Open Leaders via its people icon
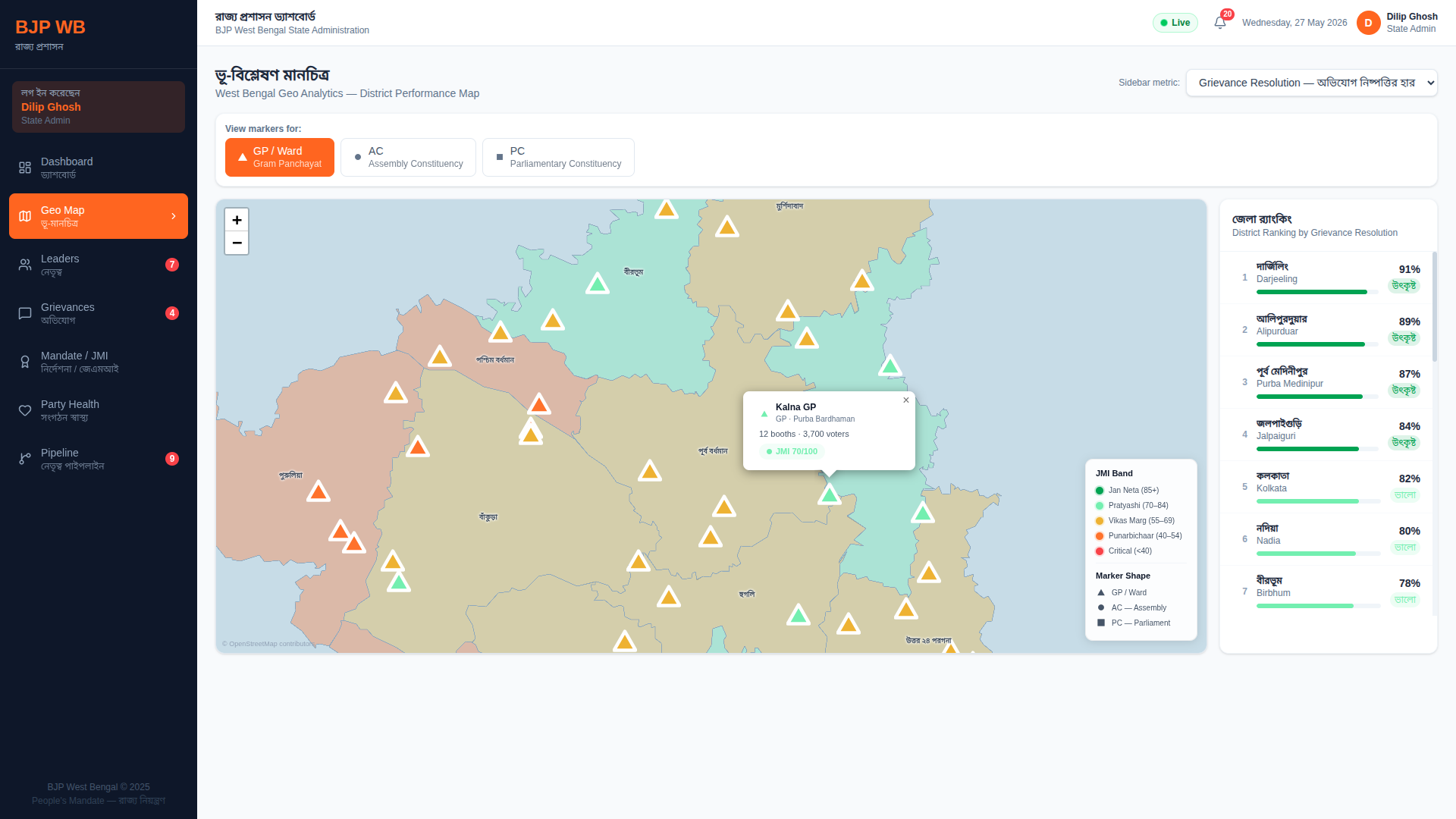The width and height of the screenshot is (1456, 819). pos(25,265)
